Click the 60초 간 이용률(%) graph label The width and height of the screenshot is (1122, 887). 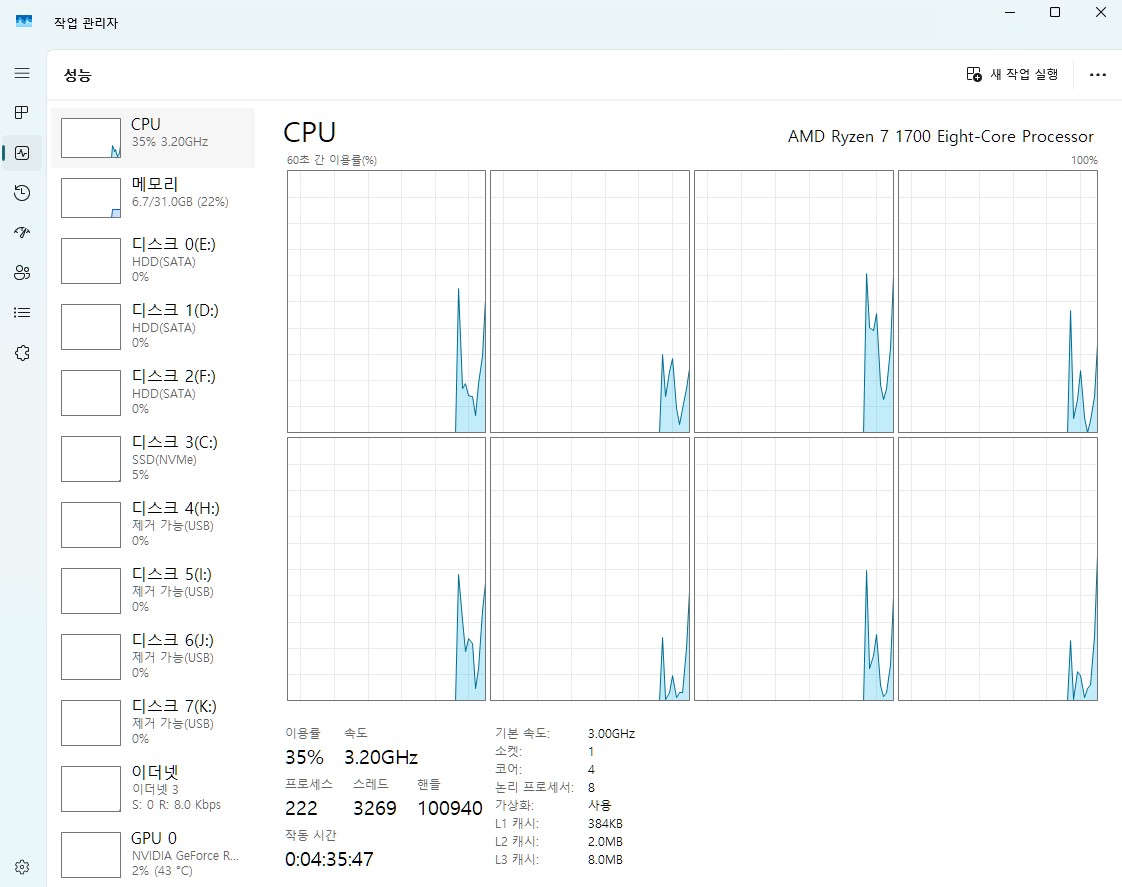pos(332,160)
